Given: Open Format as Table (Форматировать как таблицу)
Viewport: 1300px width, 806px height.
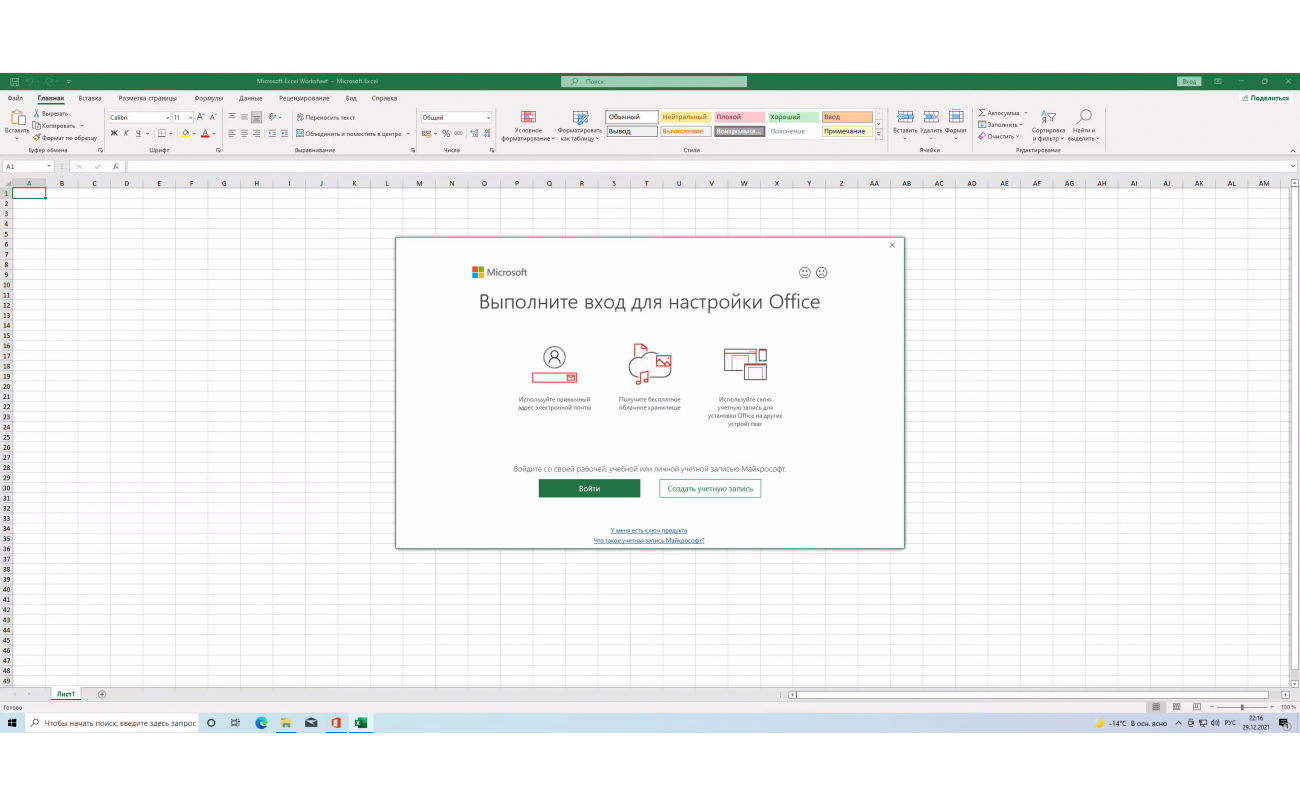Looking at the screenshot, I should tap(580, 126).
